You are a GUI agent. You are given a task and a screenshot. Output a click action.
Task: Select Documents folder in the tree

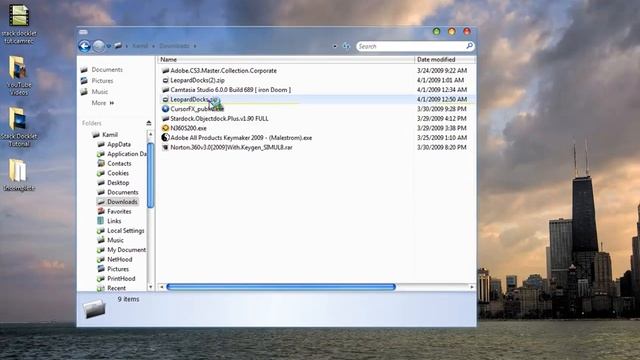point(122,192)
